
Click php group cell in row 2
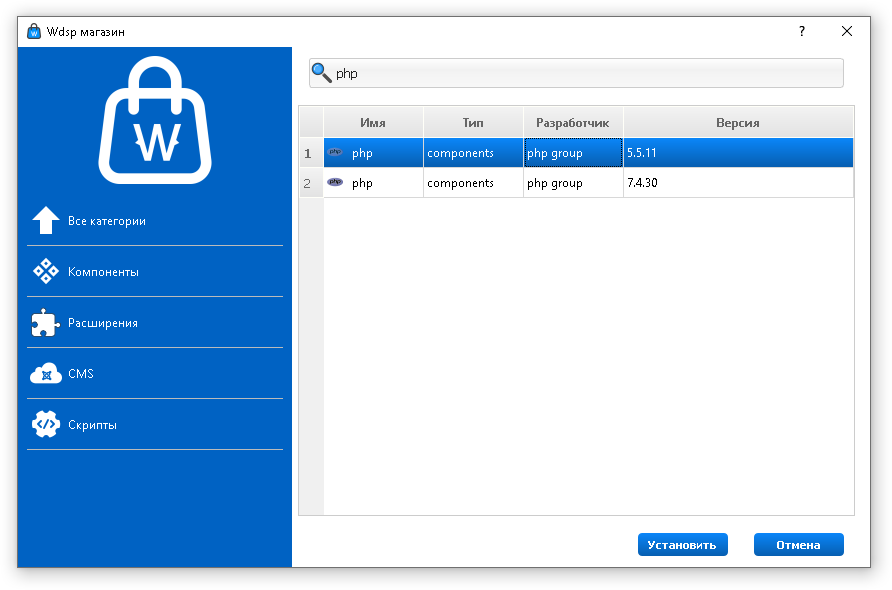coord(573,183)
